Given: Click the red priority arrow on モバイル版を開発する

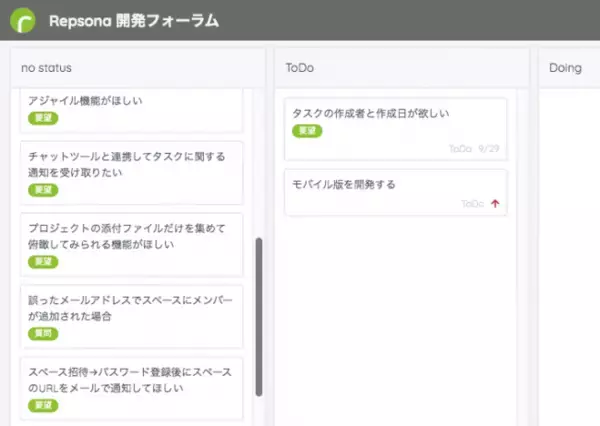Looking at the screenshot, I should click(x=495, y=203).
